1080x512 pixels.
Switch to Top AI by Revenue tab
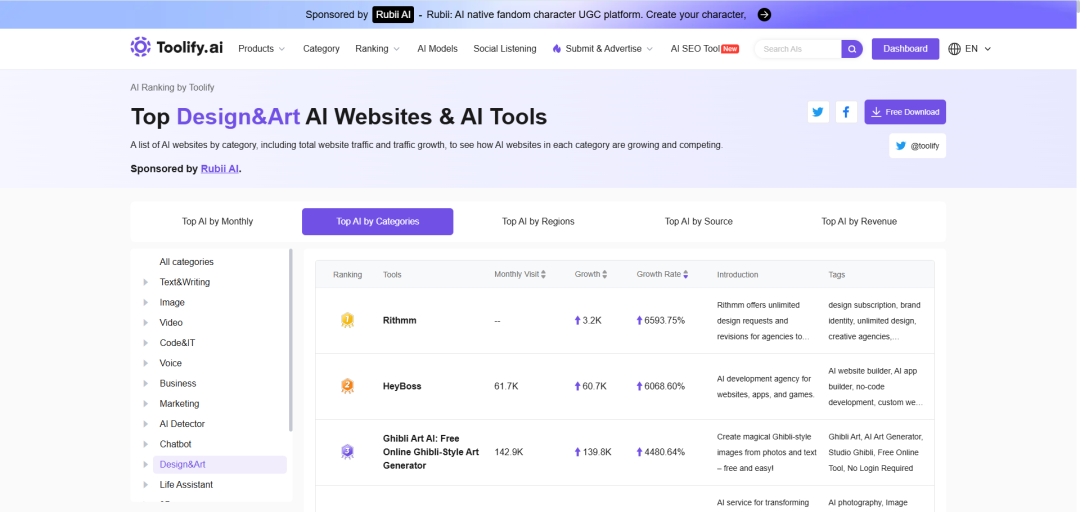(x=859, y=222)
